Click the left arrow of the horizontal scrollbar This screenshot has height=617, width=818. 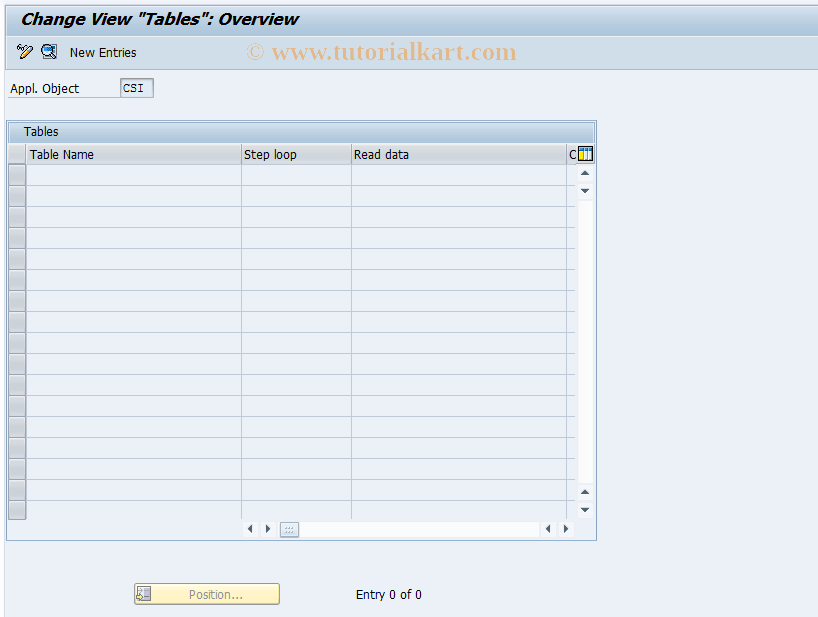pyautogui.click(x=250, y=529)
